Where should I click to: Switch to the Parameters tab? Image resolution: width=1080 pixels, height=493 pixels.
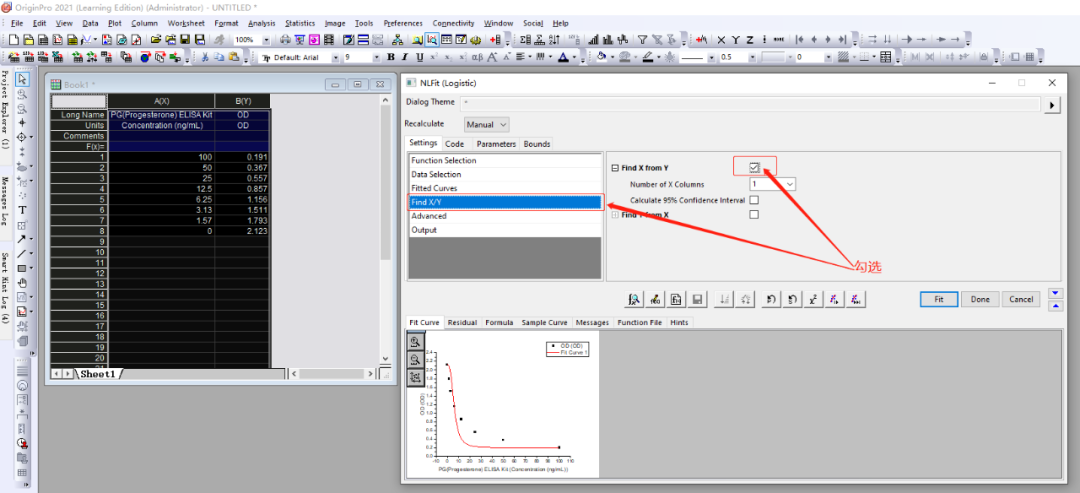495,144
